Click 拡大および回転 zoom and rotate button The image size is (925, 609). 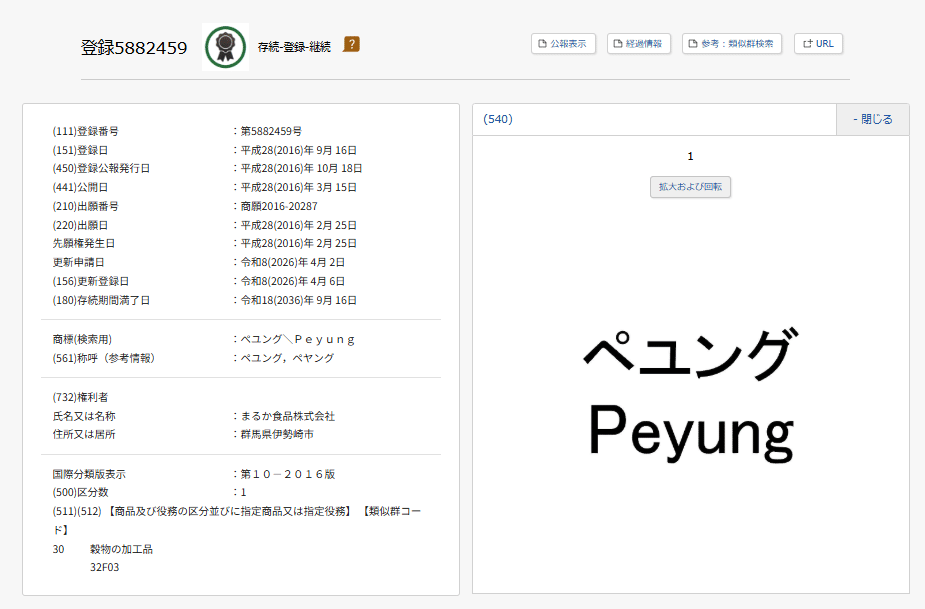pyautogui.click(x=690, y=187)
